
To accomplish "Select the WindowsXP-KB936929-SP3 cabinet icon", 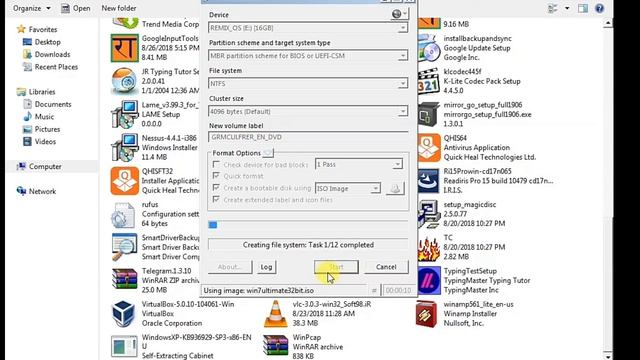I will 124,347.
